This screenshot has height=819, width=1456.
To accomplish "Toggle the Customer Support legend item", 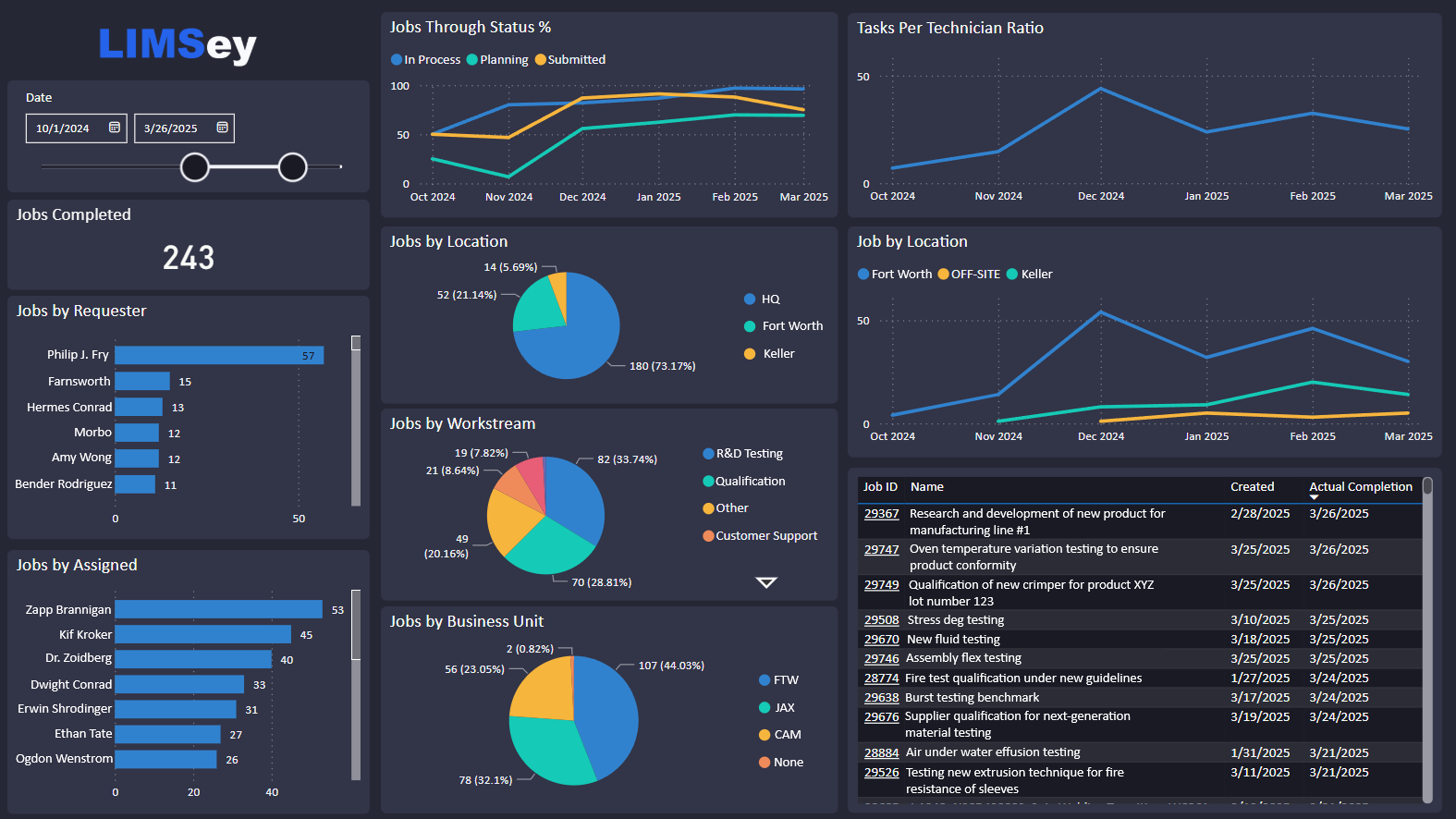I will click(761, 536).
